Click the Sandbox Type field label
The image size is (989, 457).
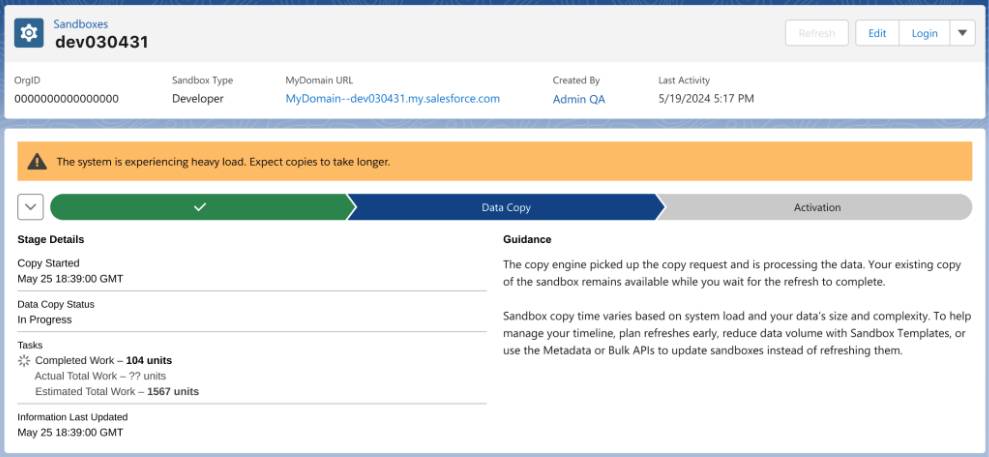(x=202, y=80)
